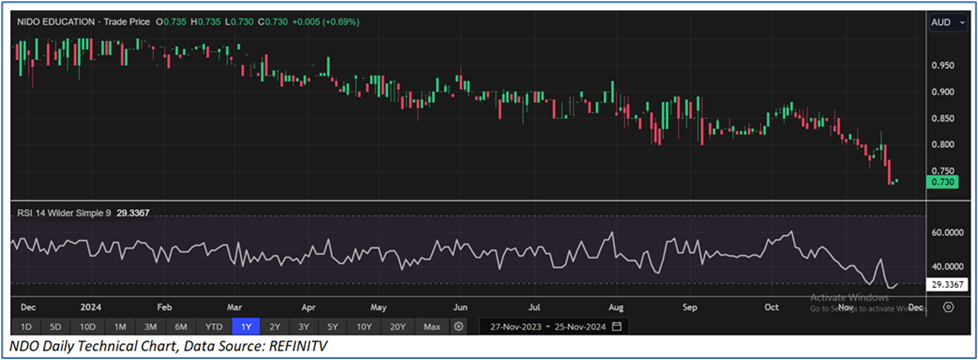Select the YTD time range

[214, 326]
